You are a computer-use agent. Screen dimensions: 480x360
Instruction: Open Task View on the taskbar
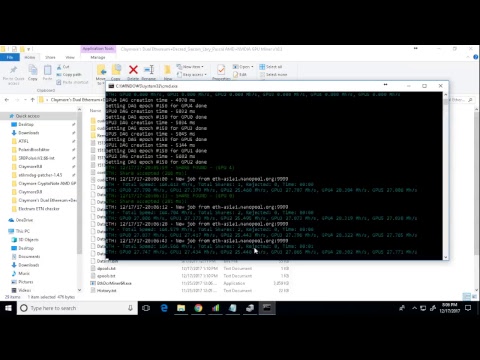click(146, 308)
